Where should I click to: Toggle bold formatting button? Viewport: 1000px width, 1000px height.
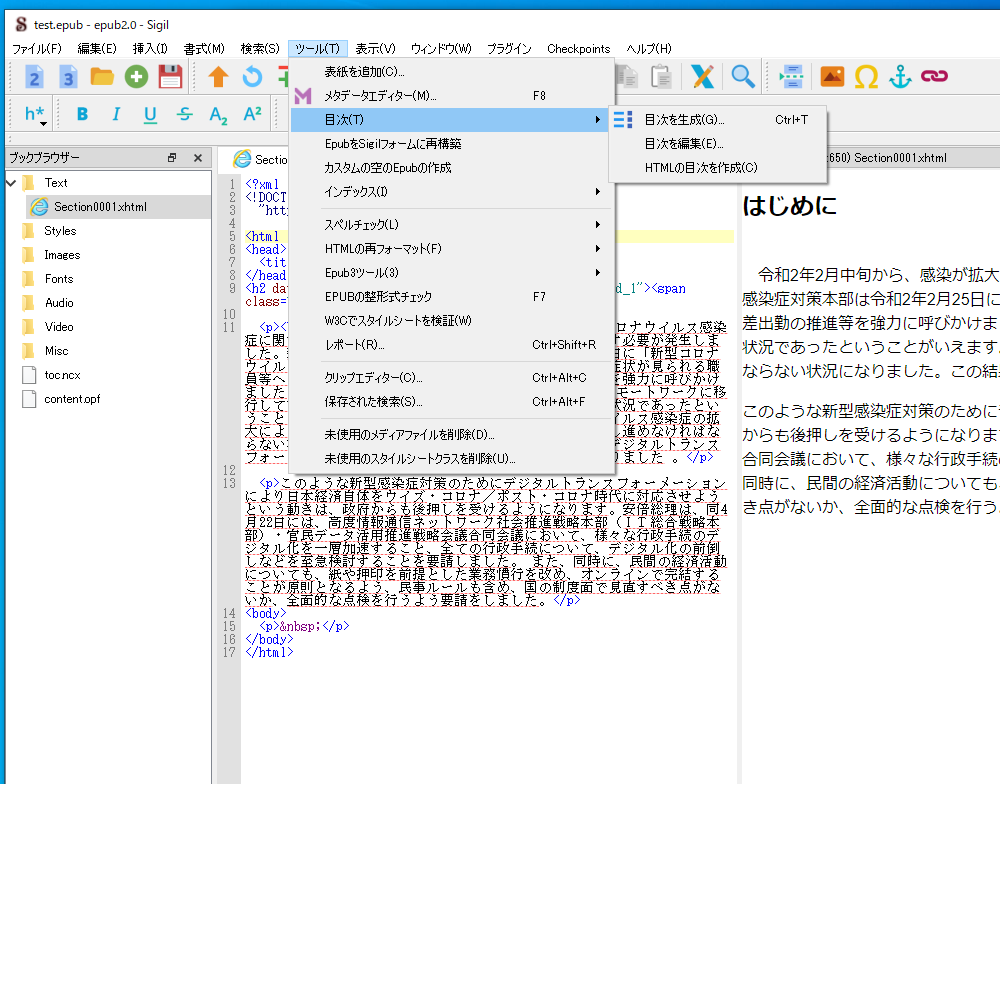click(82, 114)
